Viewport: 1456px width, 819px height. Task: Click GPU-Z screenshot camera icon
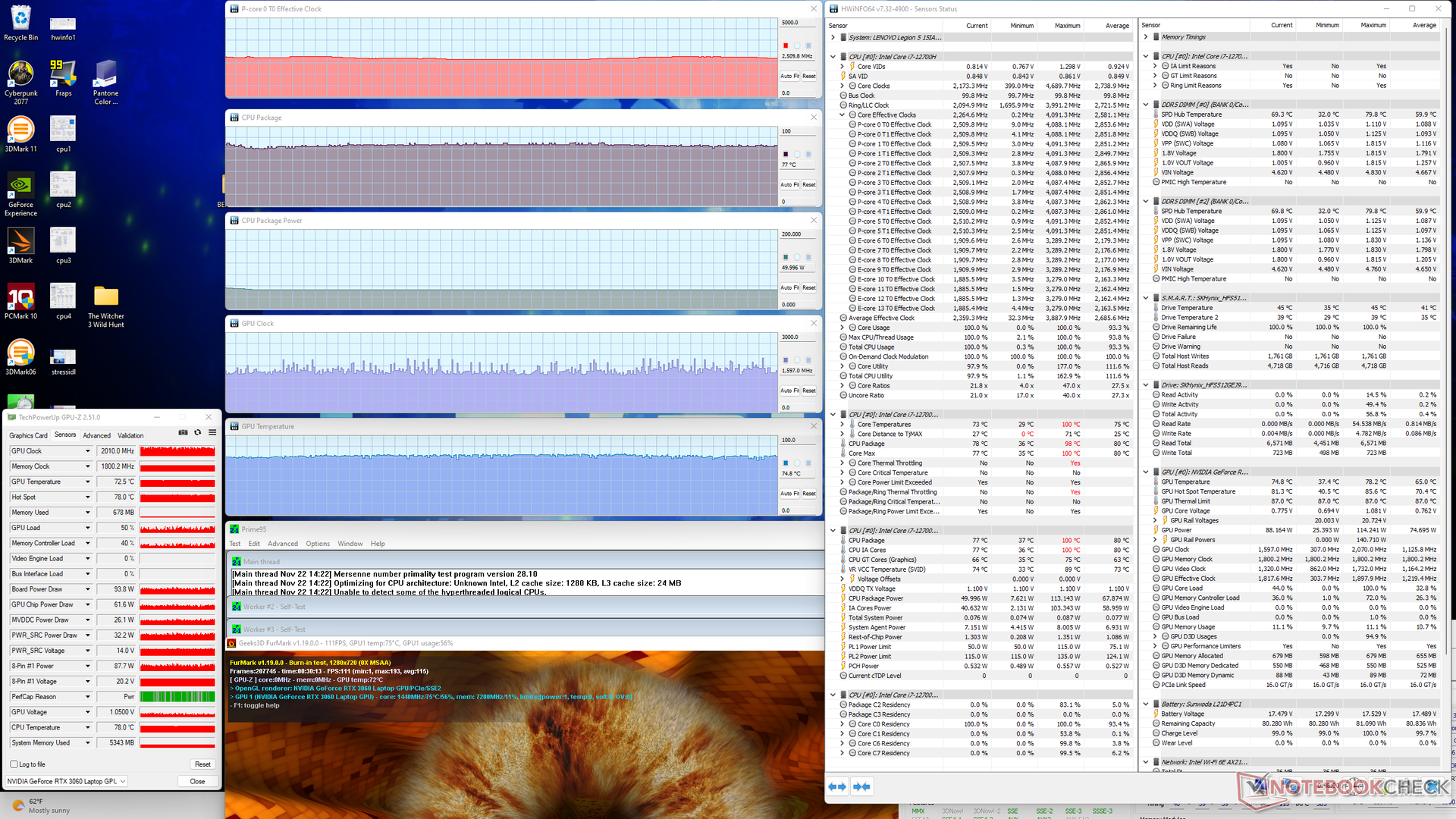coord(183,432)
